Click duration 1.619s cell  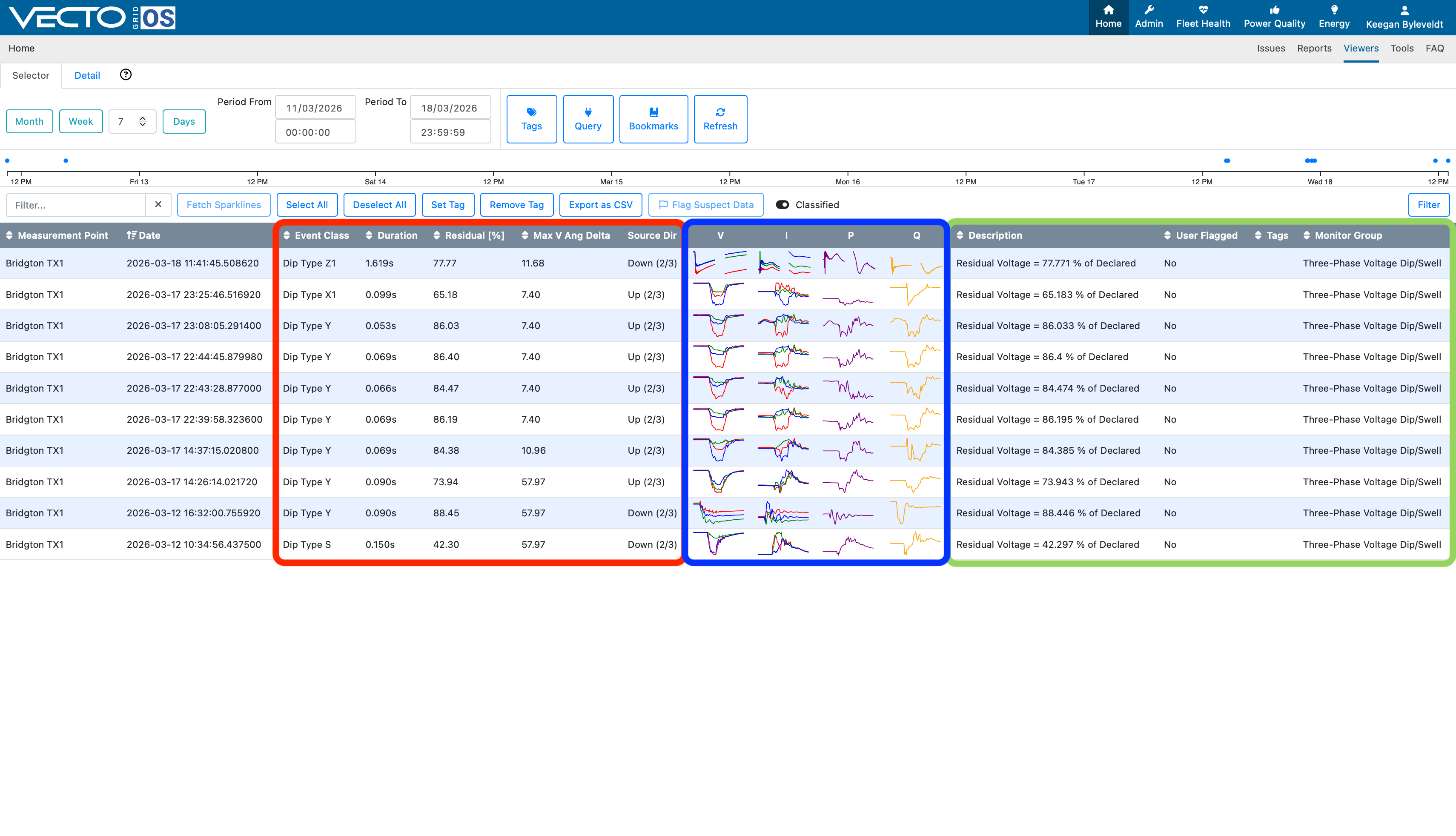click(x=379, y=263)
